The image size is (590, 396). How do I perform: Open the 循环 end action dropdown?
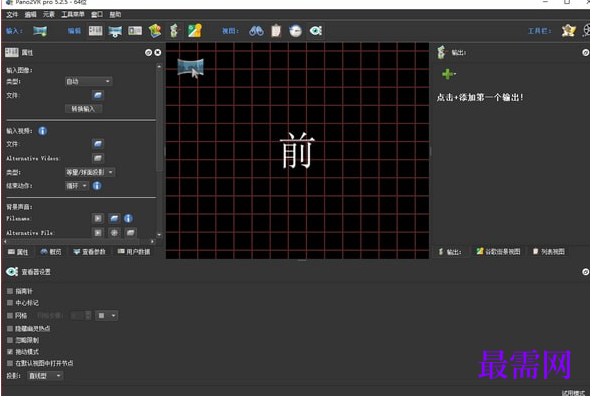point(77,186)
